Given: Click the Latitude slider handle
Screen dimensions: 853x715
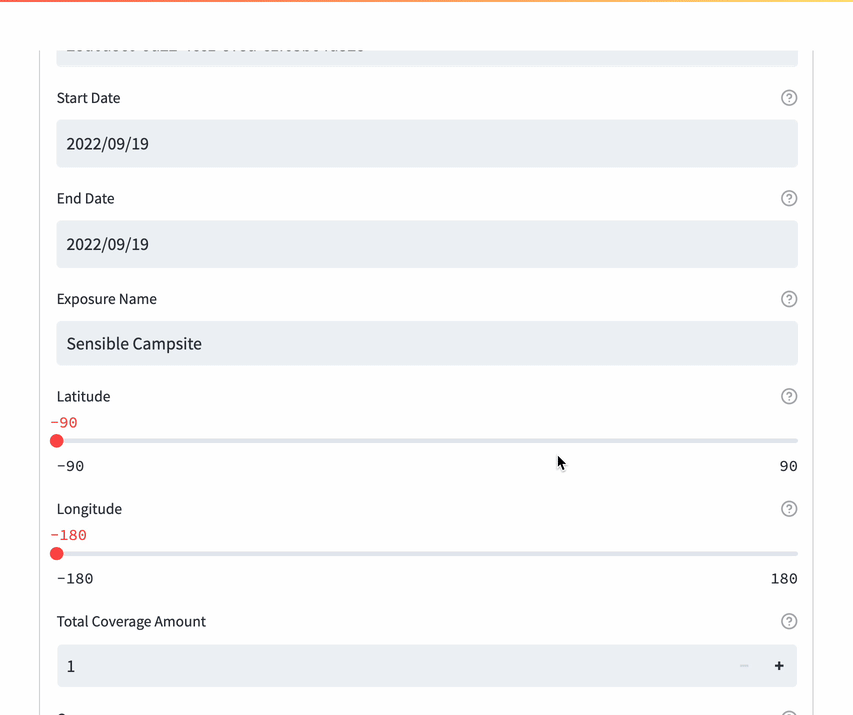Looking at the screenshot, I should [x=57, y=441].
